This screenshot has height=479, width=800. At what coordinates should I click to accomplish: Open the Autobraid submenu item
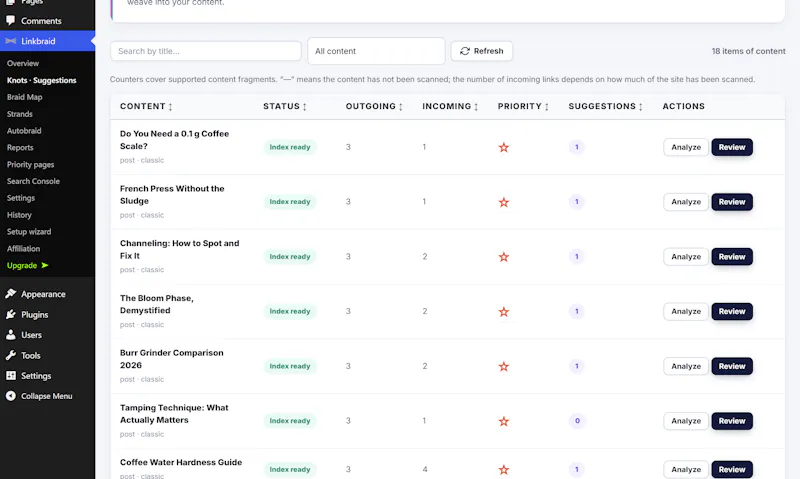(24, 131)
